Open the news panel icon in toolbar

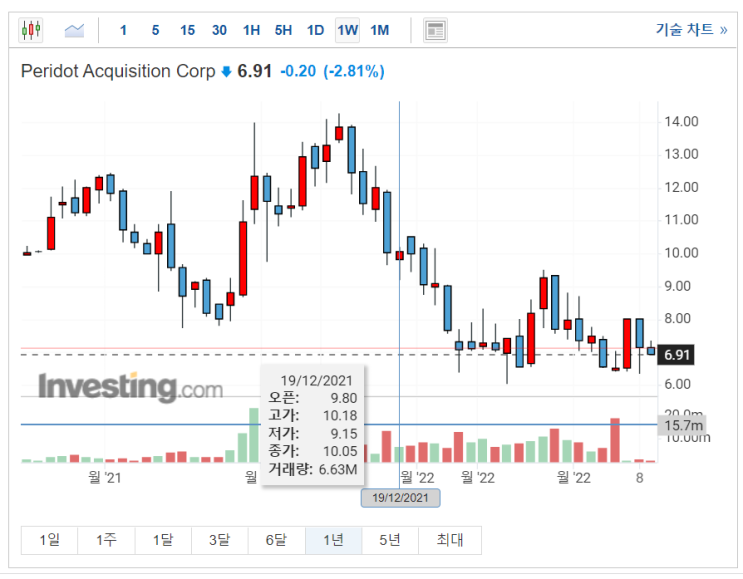click(x=435, y=30)
